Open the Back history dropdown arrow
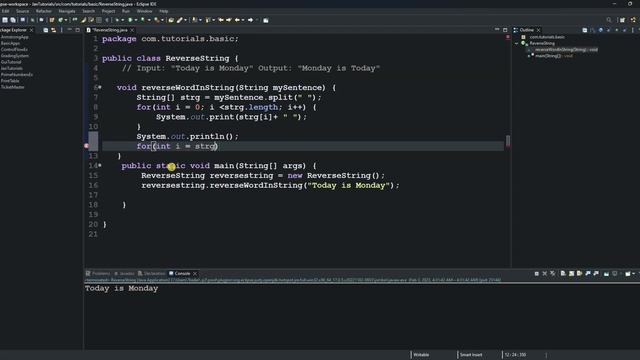The height and width of the screenshot is (360, 640). tap(243, 20)
